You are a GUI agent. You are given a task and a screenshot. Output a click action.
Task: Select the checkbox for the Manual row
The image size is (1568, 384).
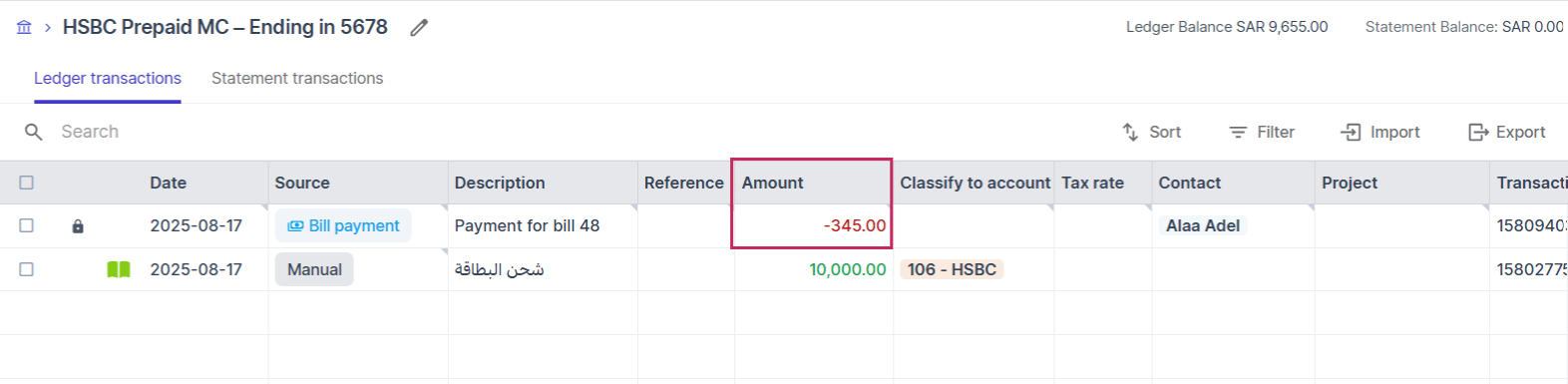(x=27, y=269)
